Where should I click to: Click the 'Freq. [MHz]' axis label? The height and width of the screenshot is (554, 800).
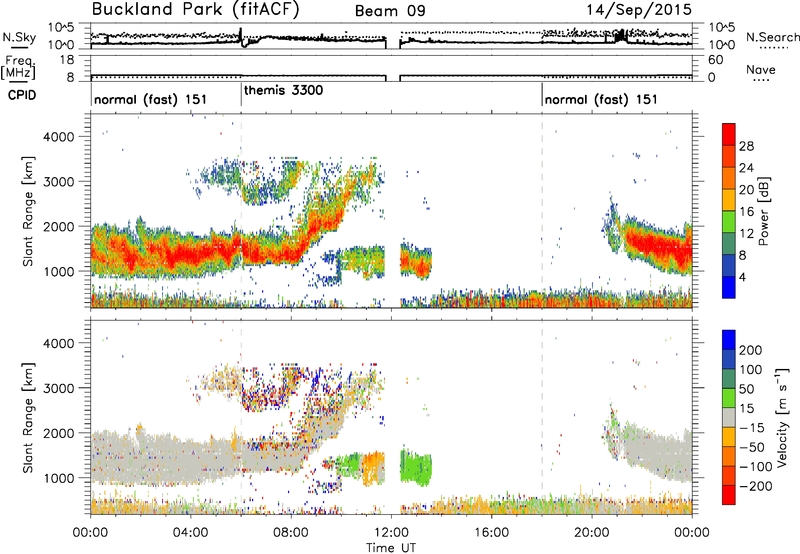tap(18, 67)
